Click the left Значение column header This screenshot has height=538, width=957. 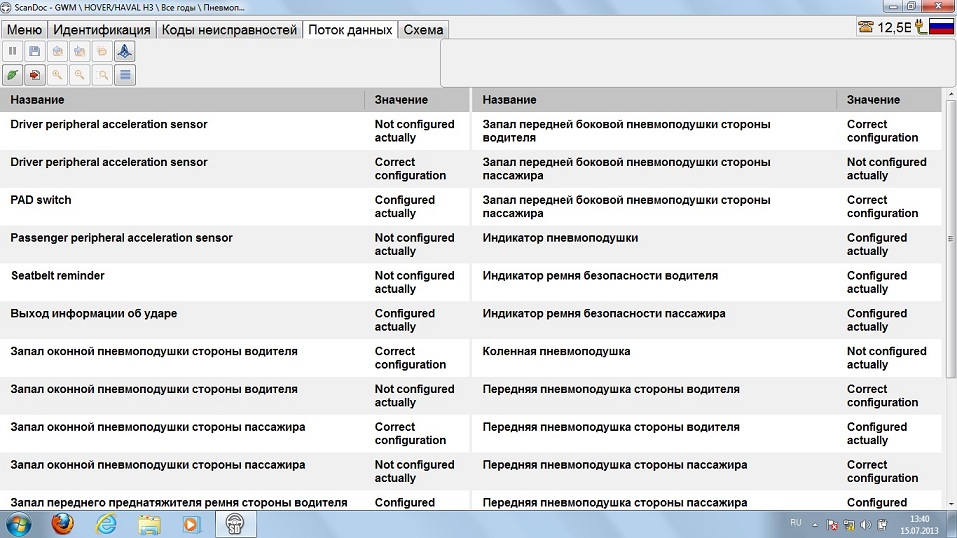click(x=417, y=100)
